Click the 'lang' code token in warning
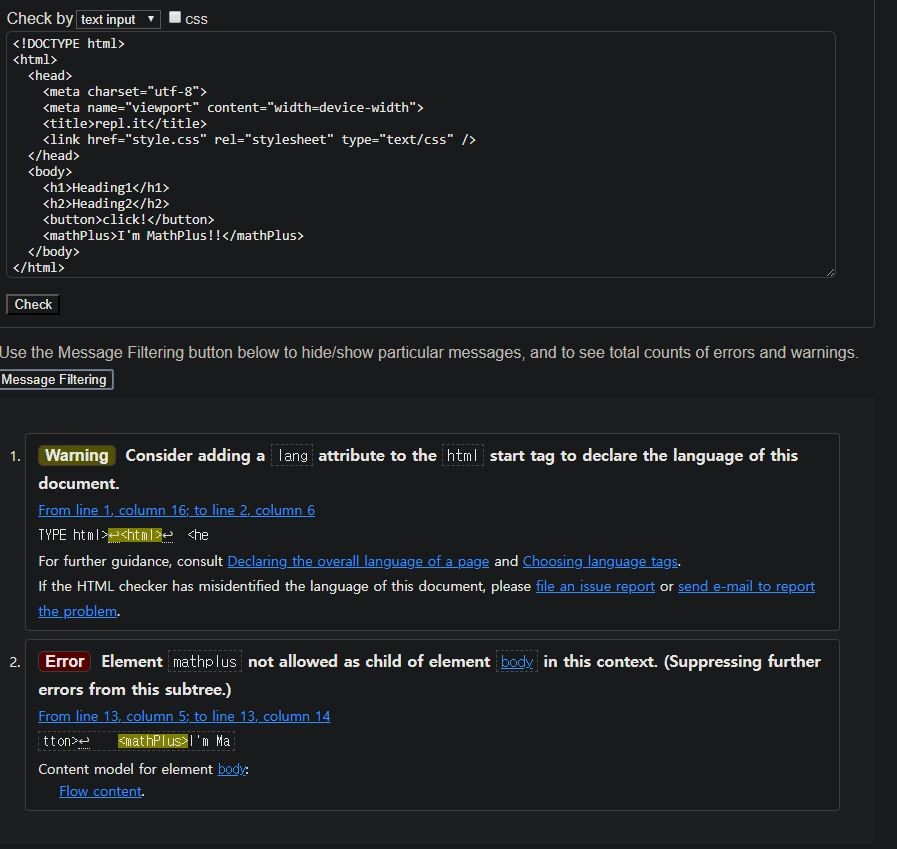Screen dimensions: 897x849 [292, 456]
